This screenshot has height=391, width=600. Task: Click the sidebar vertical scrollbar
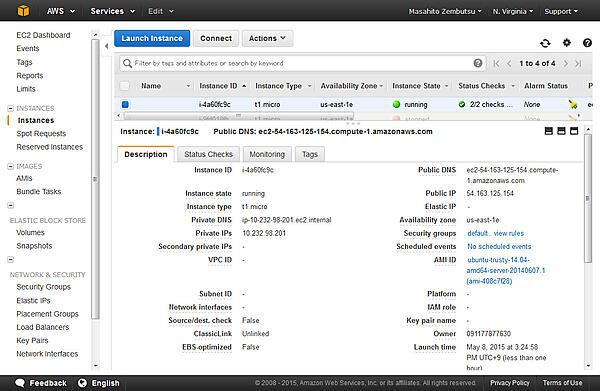coord(95,179)
